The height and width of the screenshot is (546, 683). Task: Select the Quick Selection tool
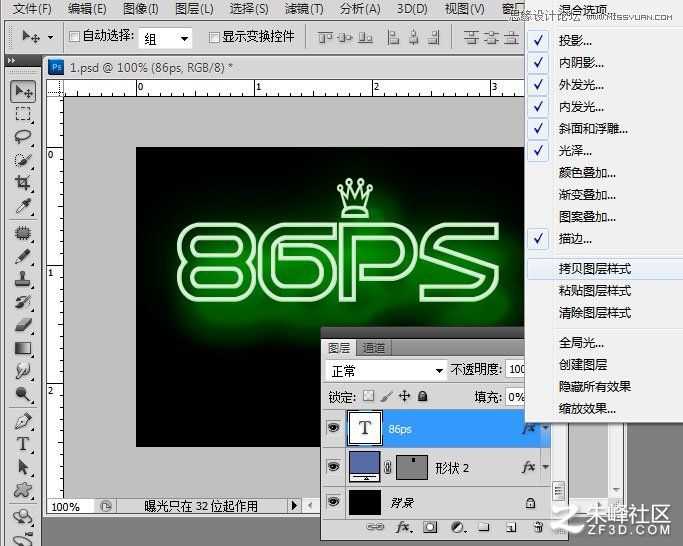pos(23,160)
